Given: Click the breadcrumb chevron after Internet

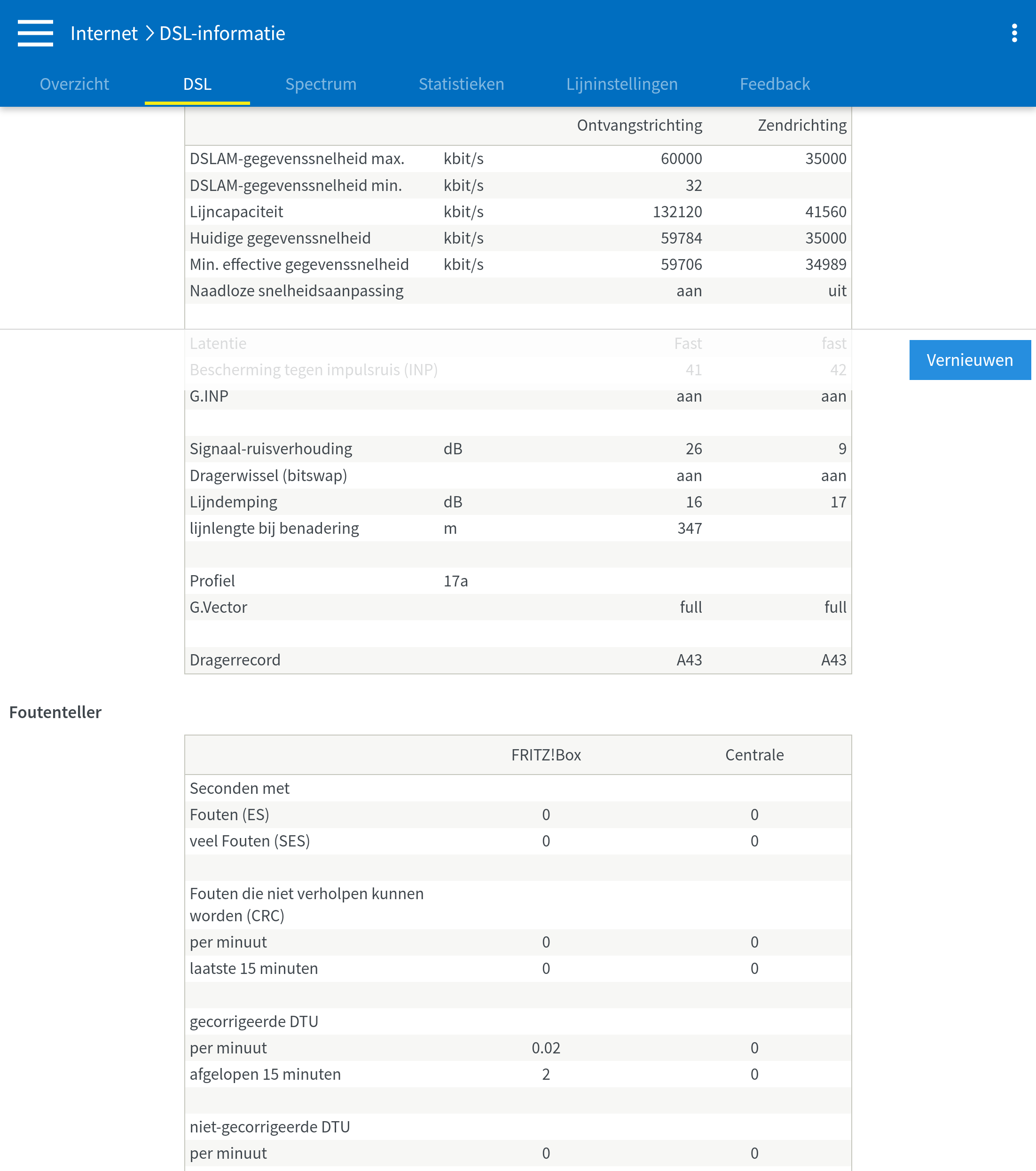Looking at the screenshot, I should pos(149,33).
